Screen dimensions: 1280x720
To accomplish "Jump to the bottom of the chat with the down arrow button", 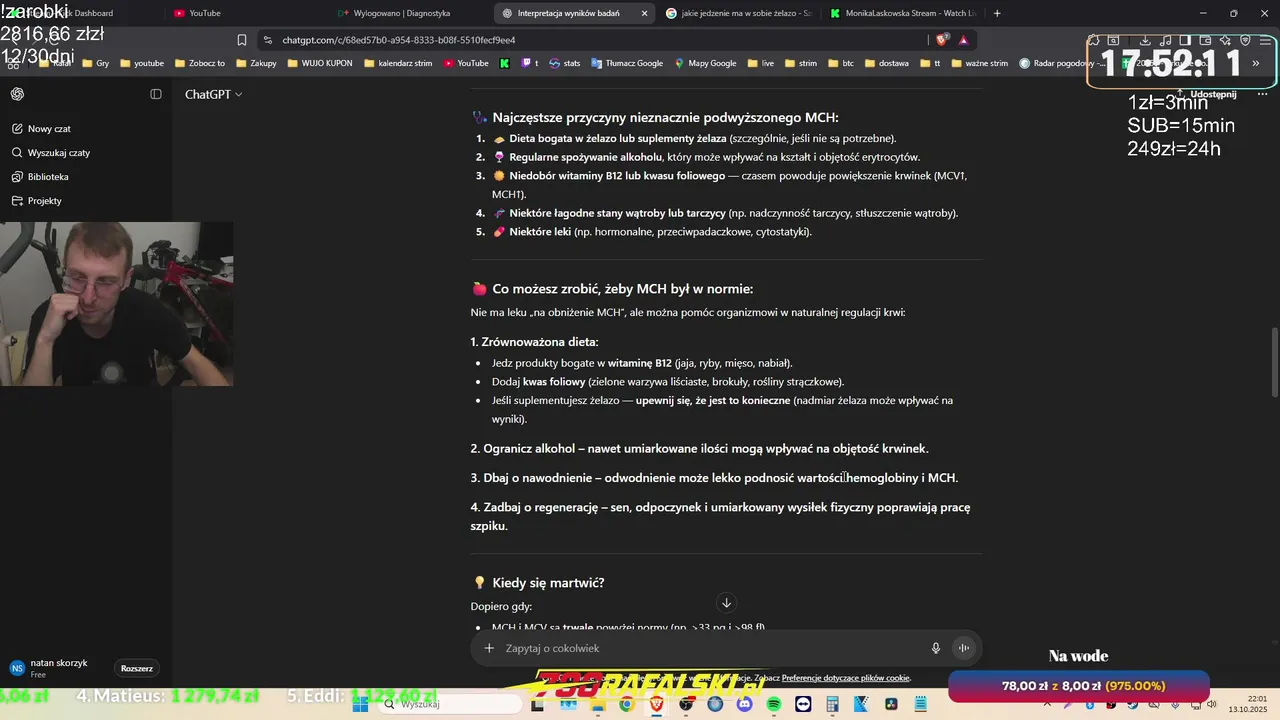I will pos(727,602).
